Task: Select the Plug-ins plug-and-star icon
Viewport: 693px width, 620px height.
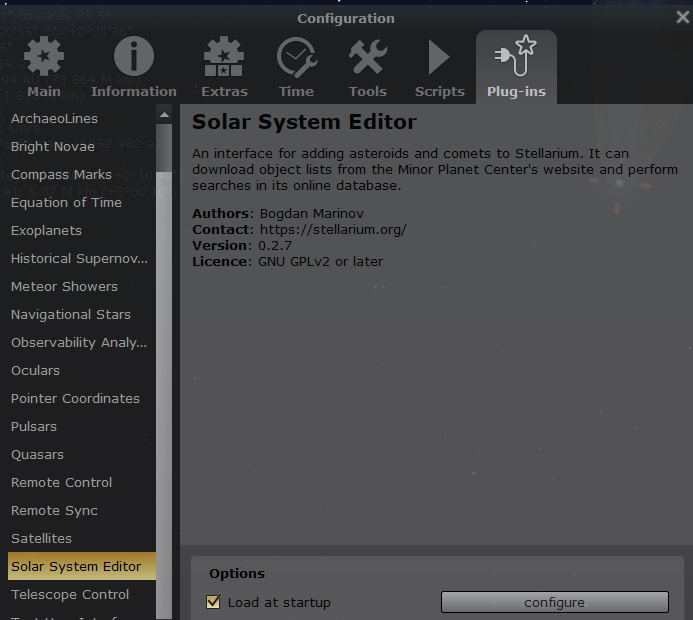Action: 516,56
